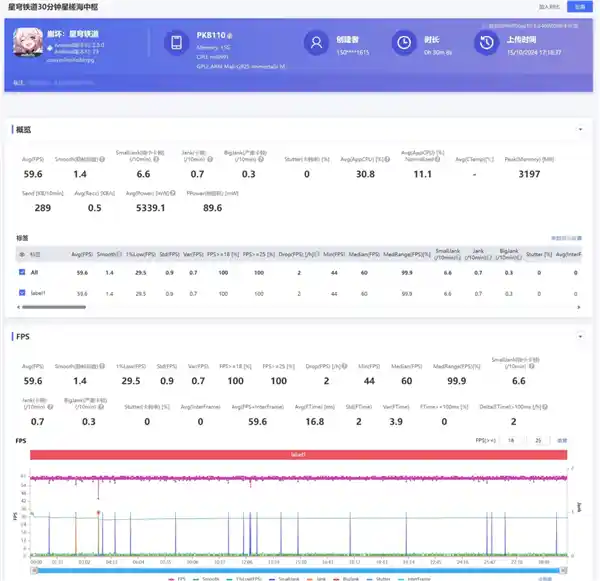The image size is (600, 581).
Task: Click the creator user profile icon
Action: coord(316,42)
